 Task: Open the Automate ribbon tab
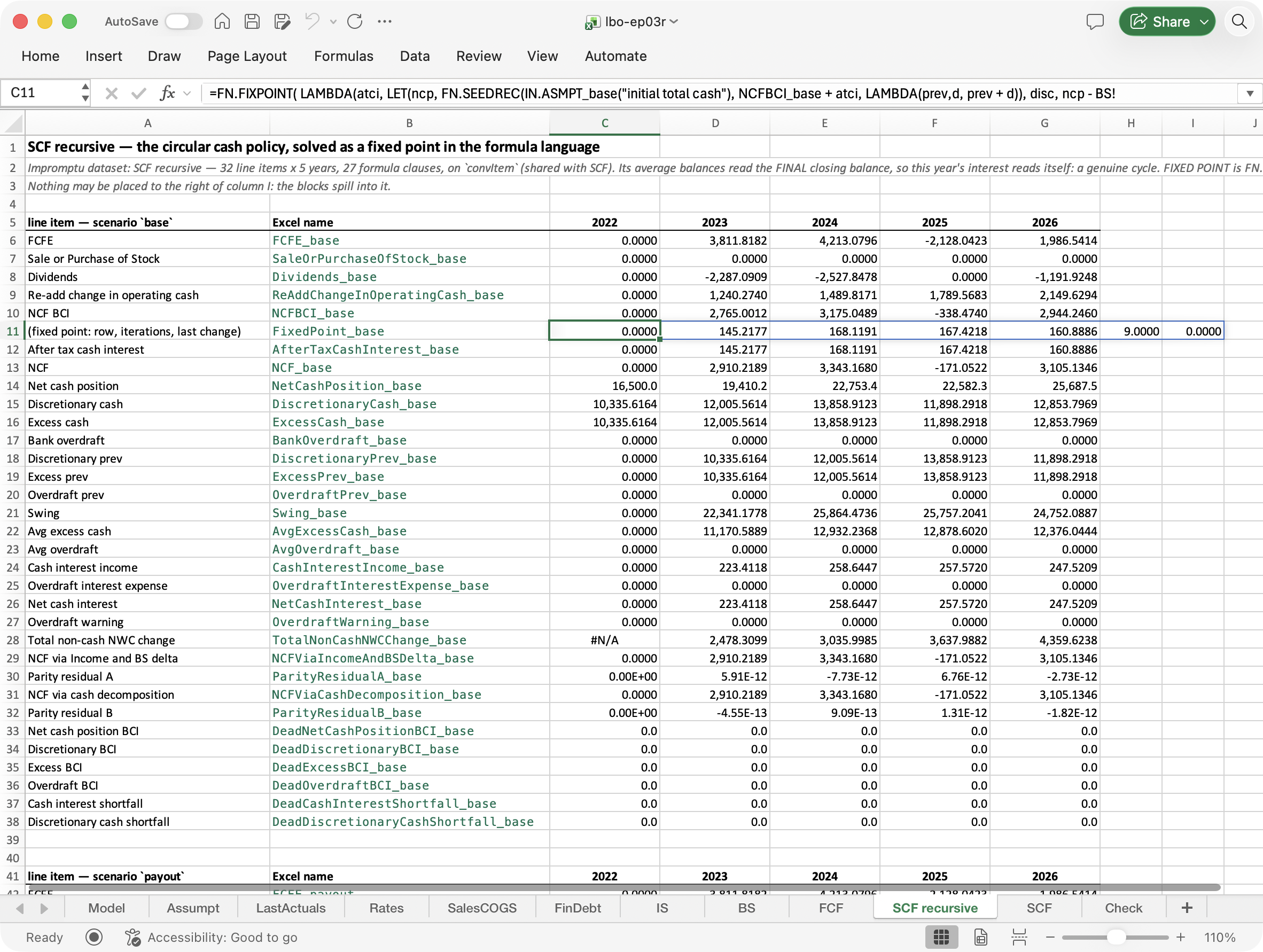click(x=615, y=56)
